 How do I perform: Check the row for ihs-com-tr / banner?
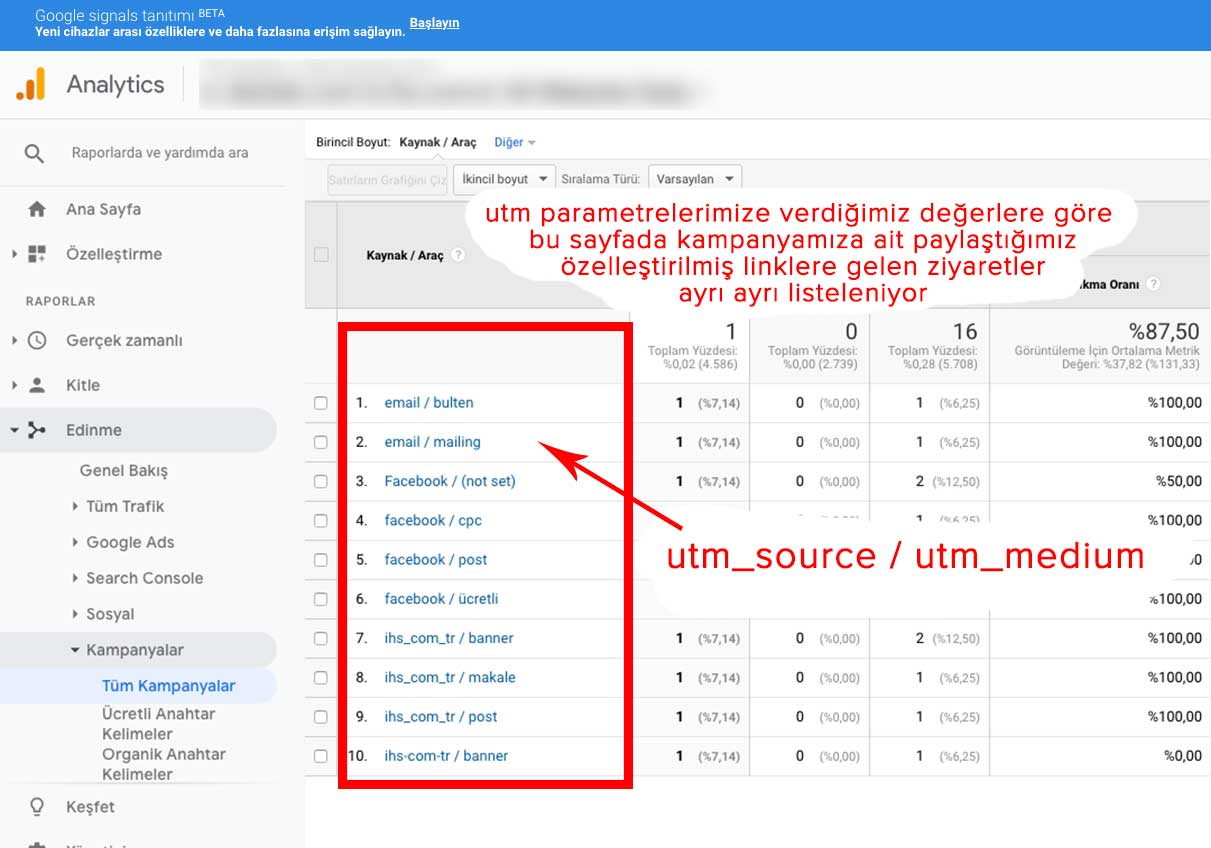pyautogui.click(x=321, y=756)
